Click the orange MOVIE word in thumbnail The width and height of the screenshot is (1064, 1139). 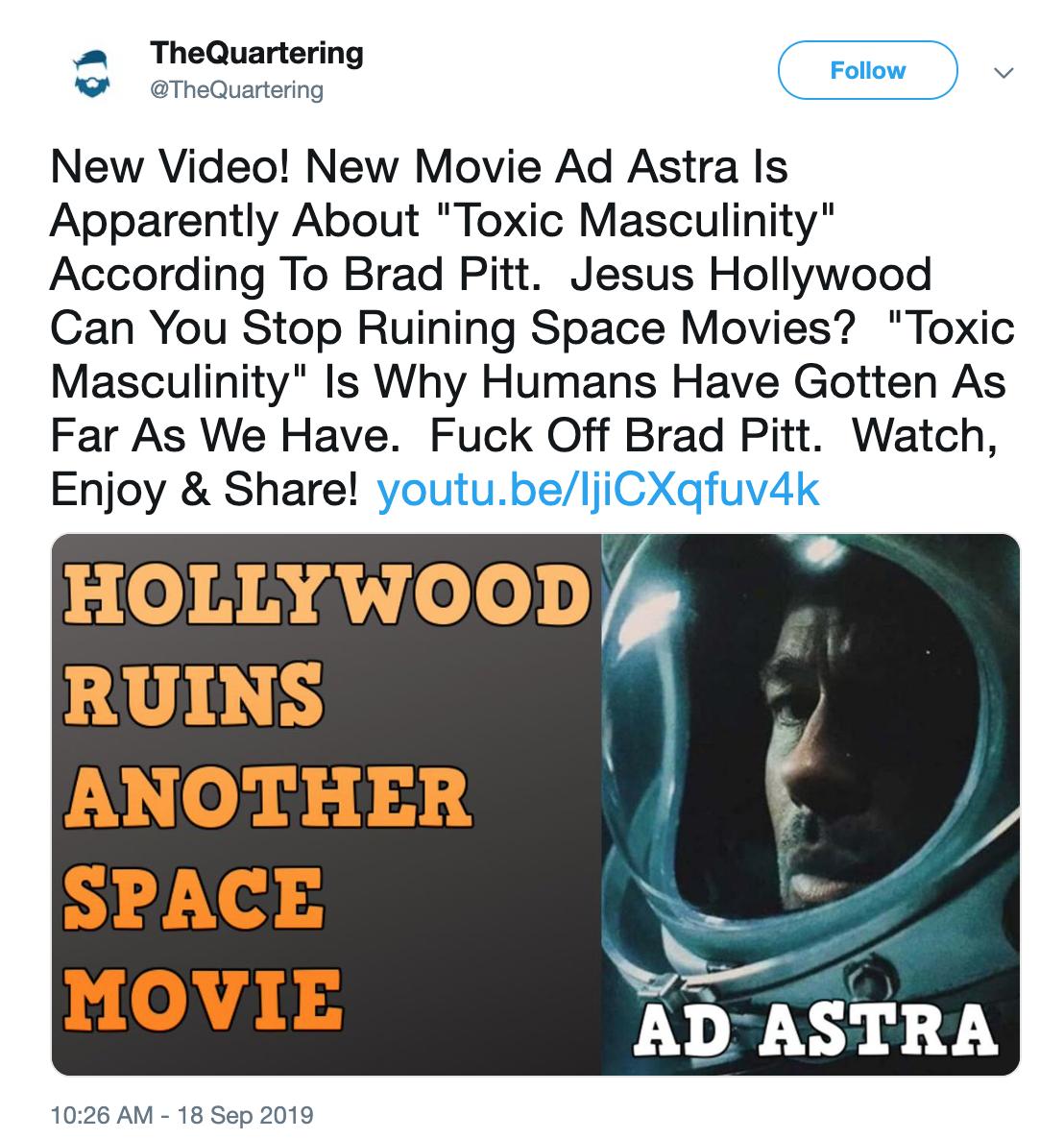[x=203, y=1000]
